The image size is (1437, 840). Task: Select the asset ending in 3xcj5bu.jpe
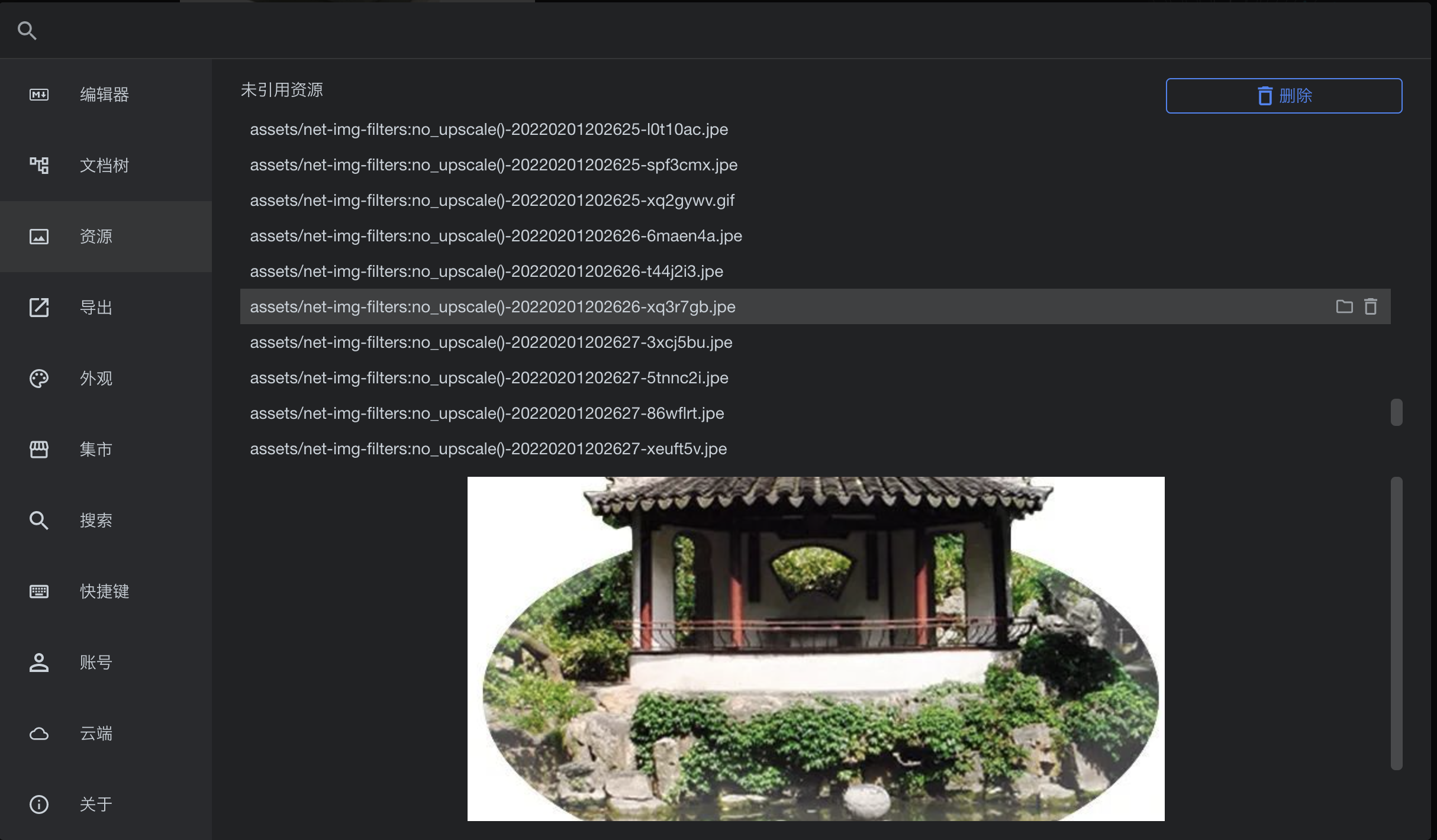click(x=490, y=342)
